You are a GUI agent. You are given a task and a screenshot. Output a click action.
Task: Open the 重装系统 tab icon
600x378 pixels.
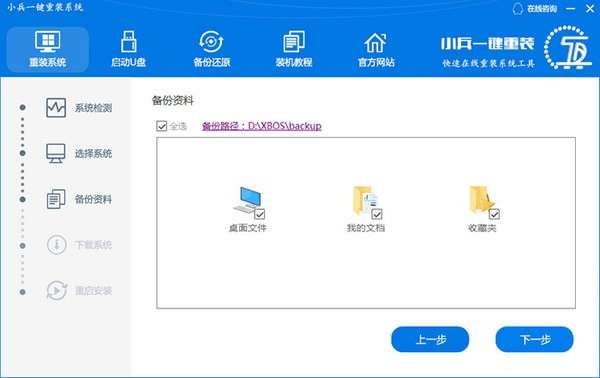click(x=47, y=42)
